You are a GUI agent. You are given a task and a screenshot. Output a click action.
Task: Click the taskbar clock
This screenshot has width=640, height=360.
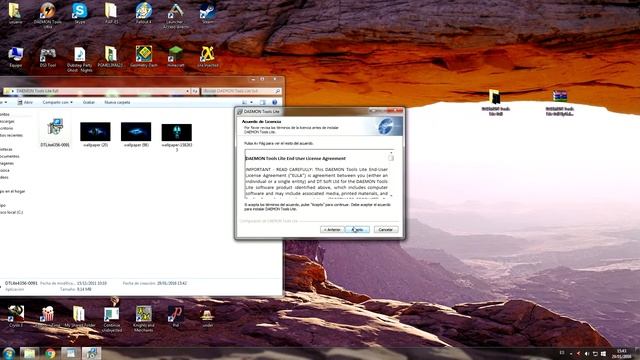622,353
